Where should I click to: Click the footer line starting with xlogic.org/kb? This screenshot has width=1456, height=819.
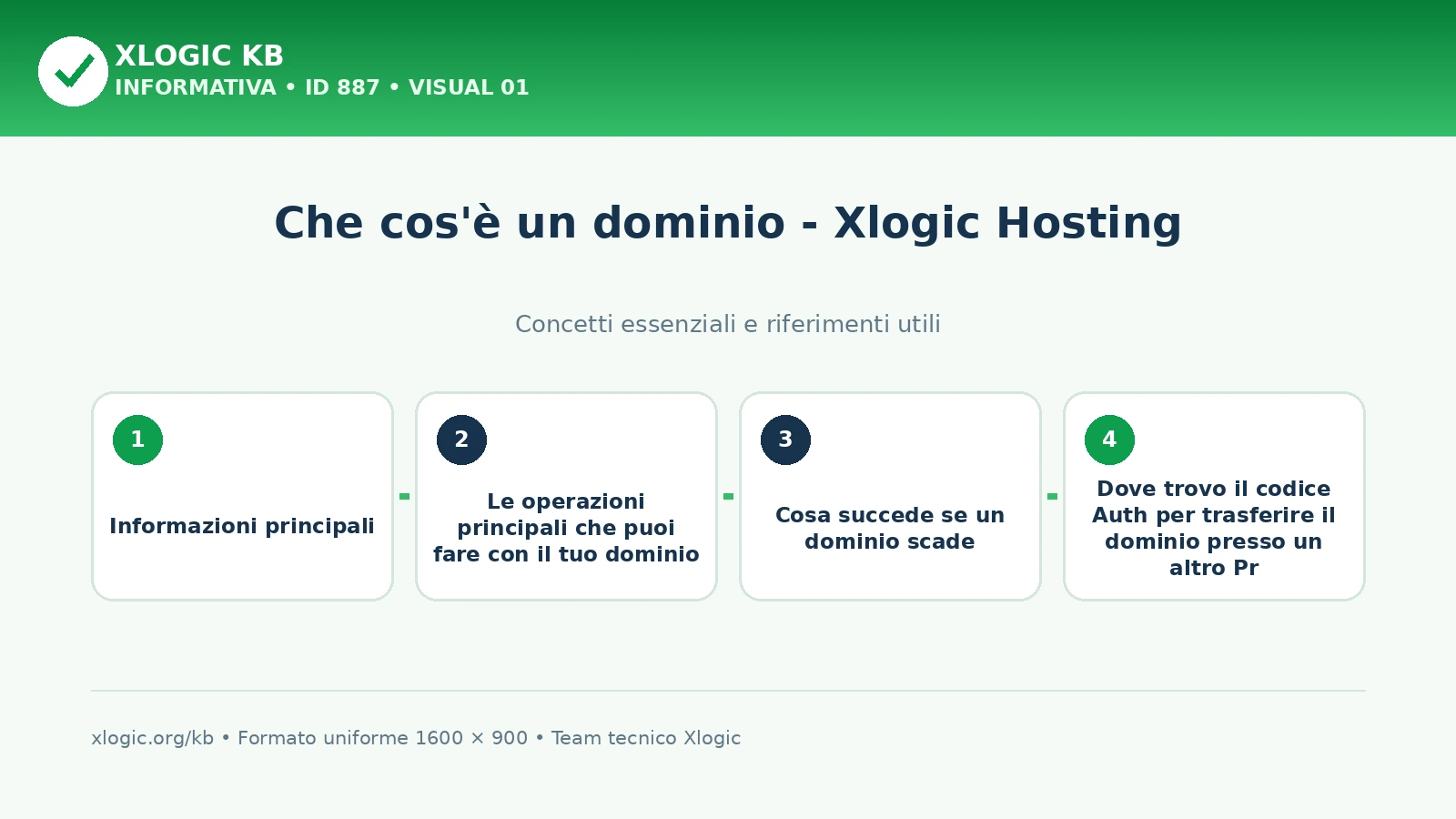click(x=416, y=738)
